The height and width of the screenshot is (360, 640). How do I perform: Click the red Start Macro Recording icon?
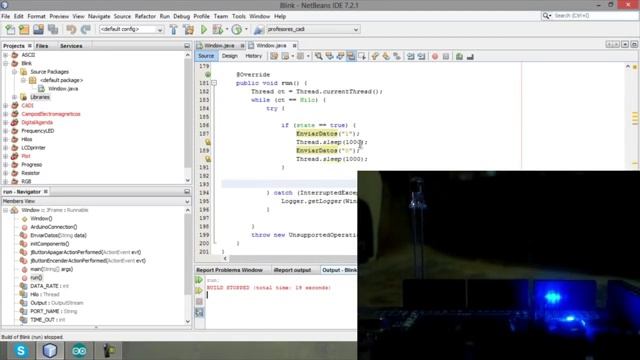click(x=435, y=56)
